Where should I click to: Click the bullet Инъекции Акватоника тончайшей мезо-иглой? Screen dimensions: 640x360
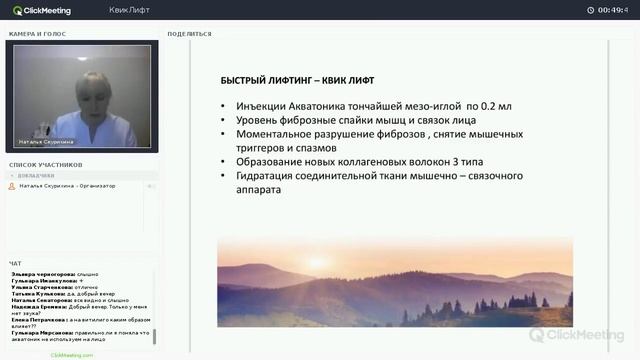pyautogui.click(x=373, y=106)
